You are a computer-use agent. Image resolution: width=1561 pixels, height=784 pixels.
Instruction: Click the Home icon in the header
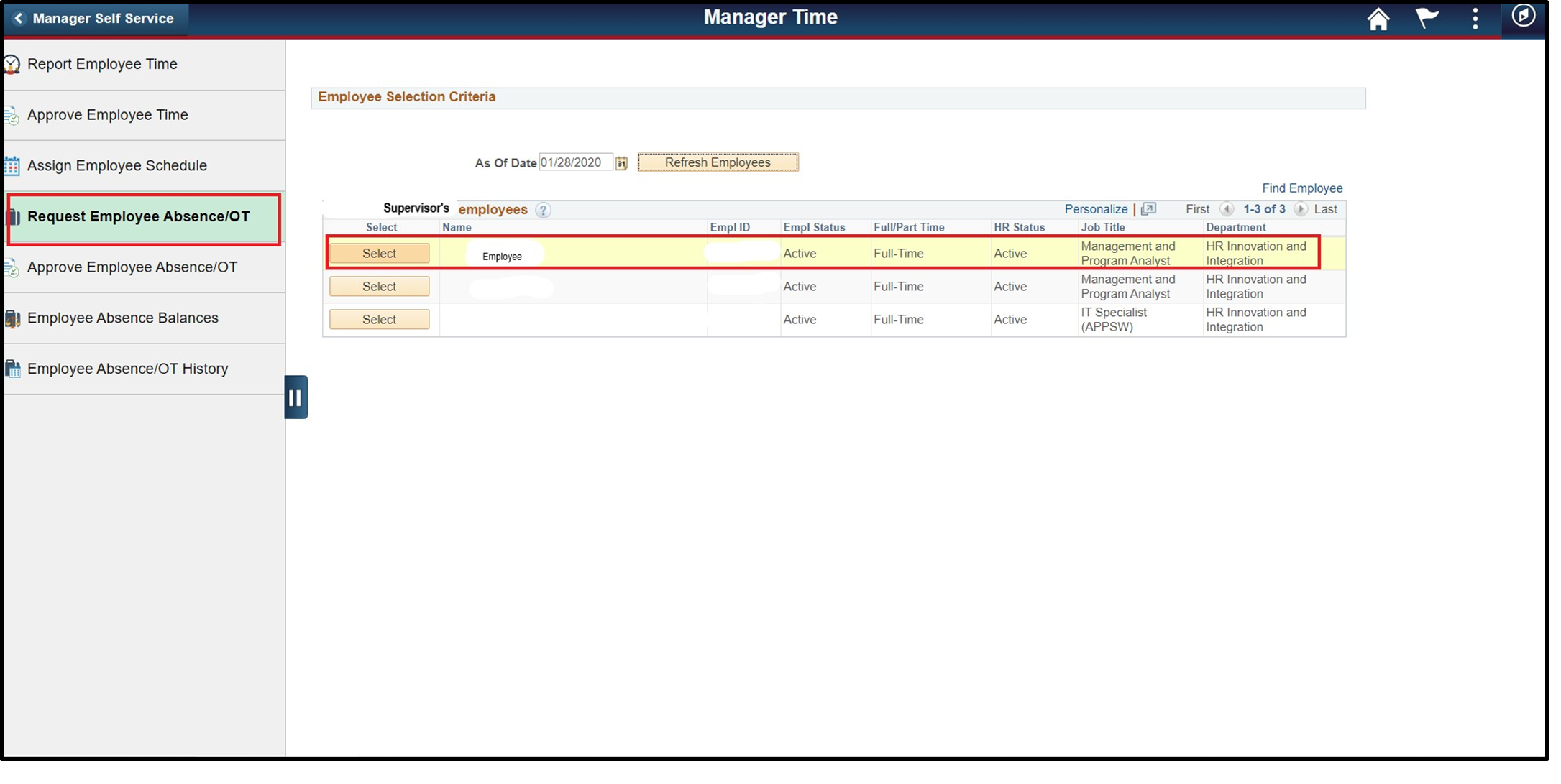point(1379,19)
